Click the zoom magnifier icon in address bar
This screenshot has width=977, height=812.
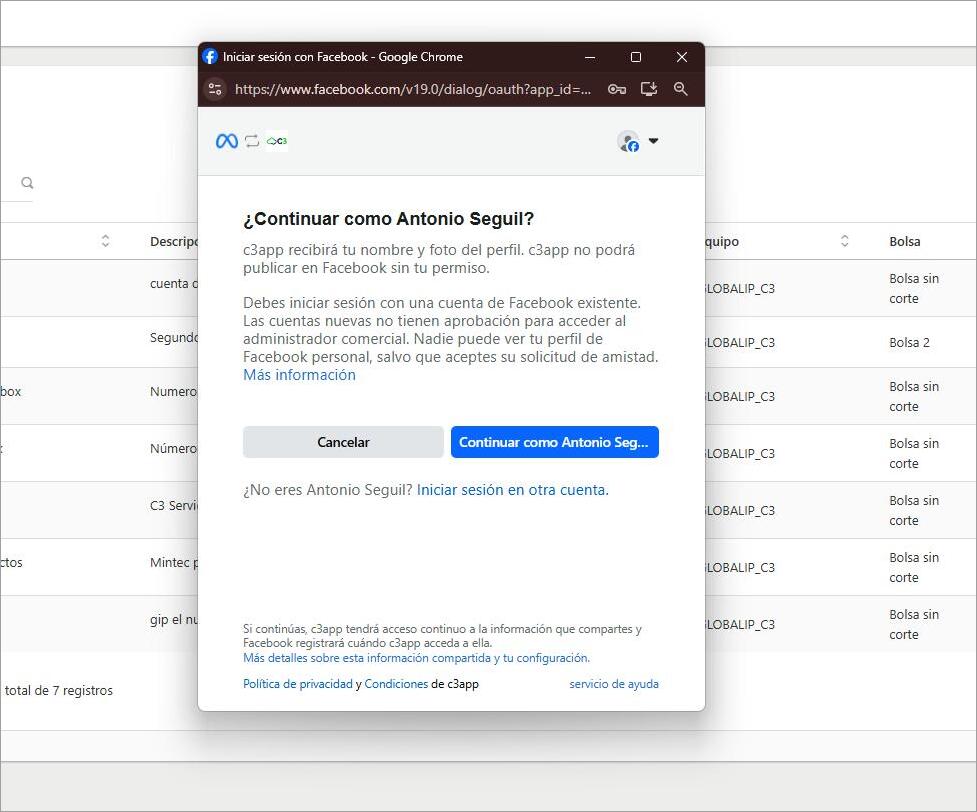coord(681,89)
